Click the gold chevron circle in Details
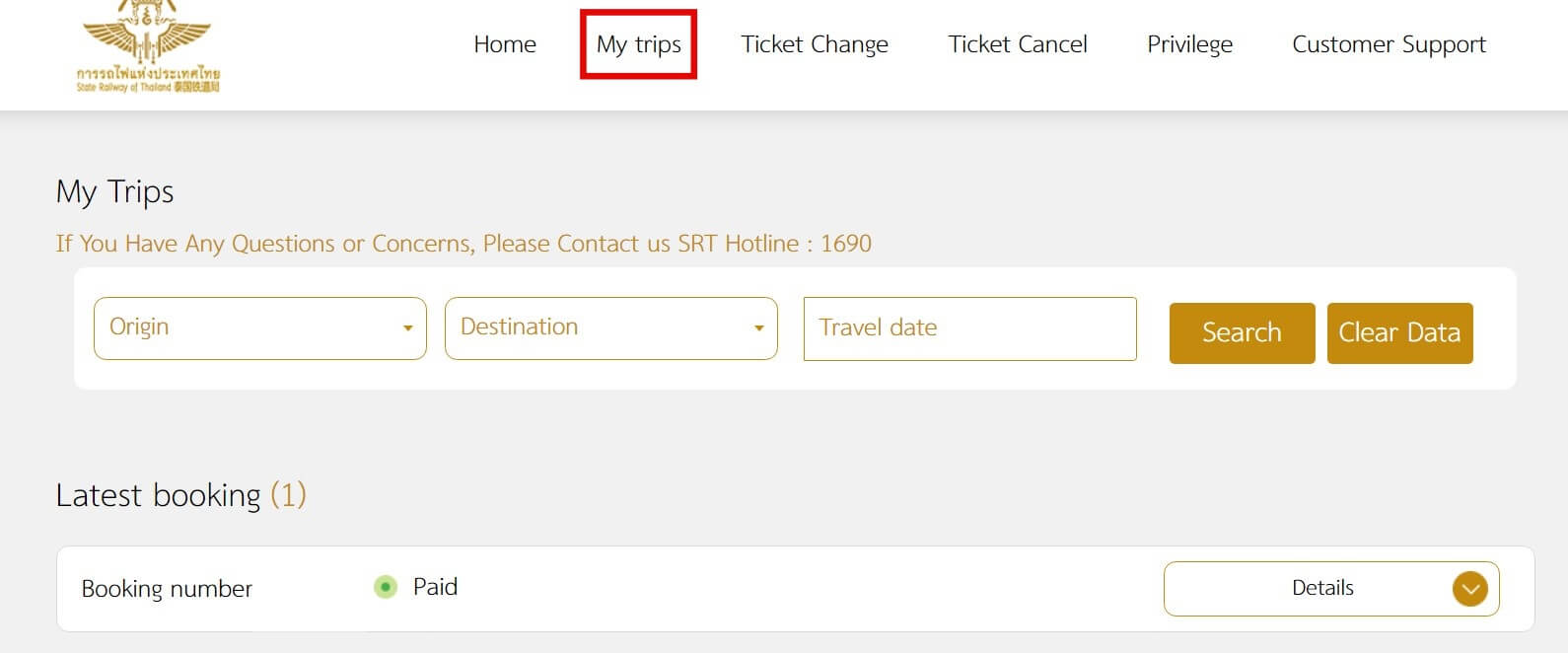This screenshot has width=1568, height=653. pos(1469,589)
